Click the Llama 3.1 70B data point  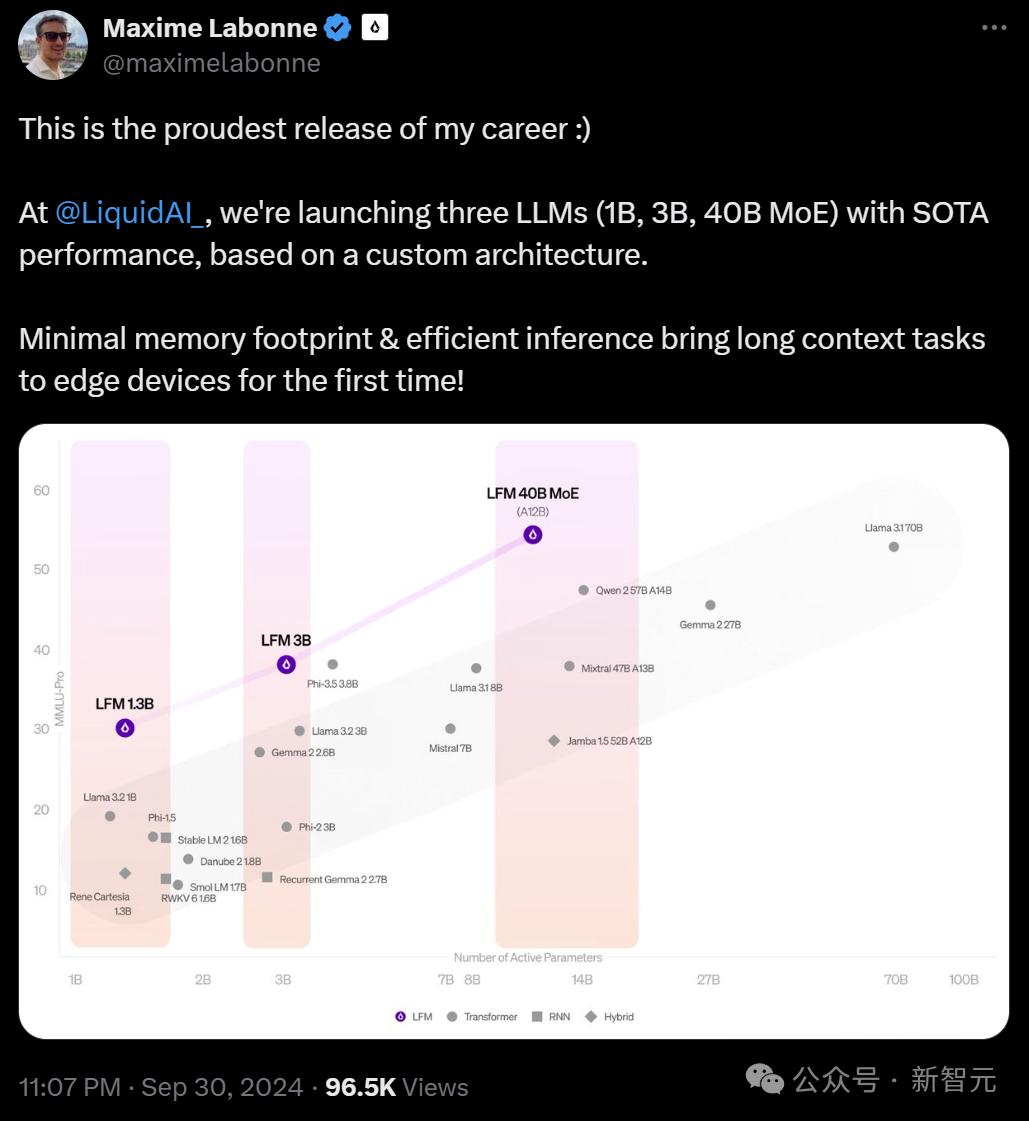pyautogui.click(x=894, y=547)
